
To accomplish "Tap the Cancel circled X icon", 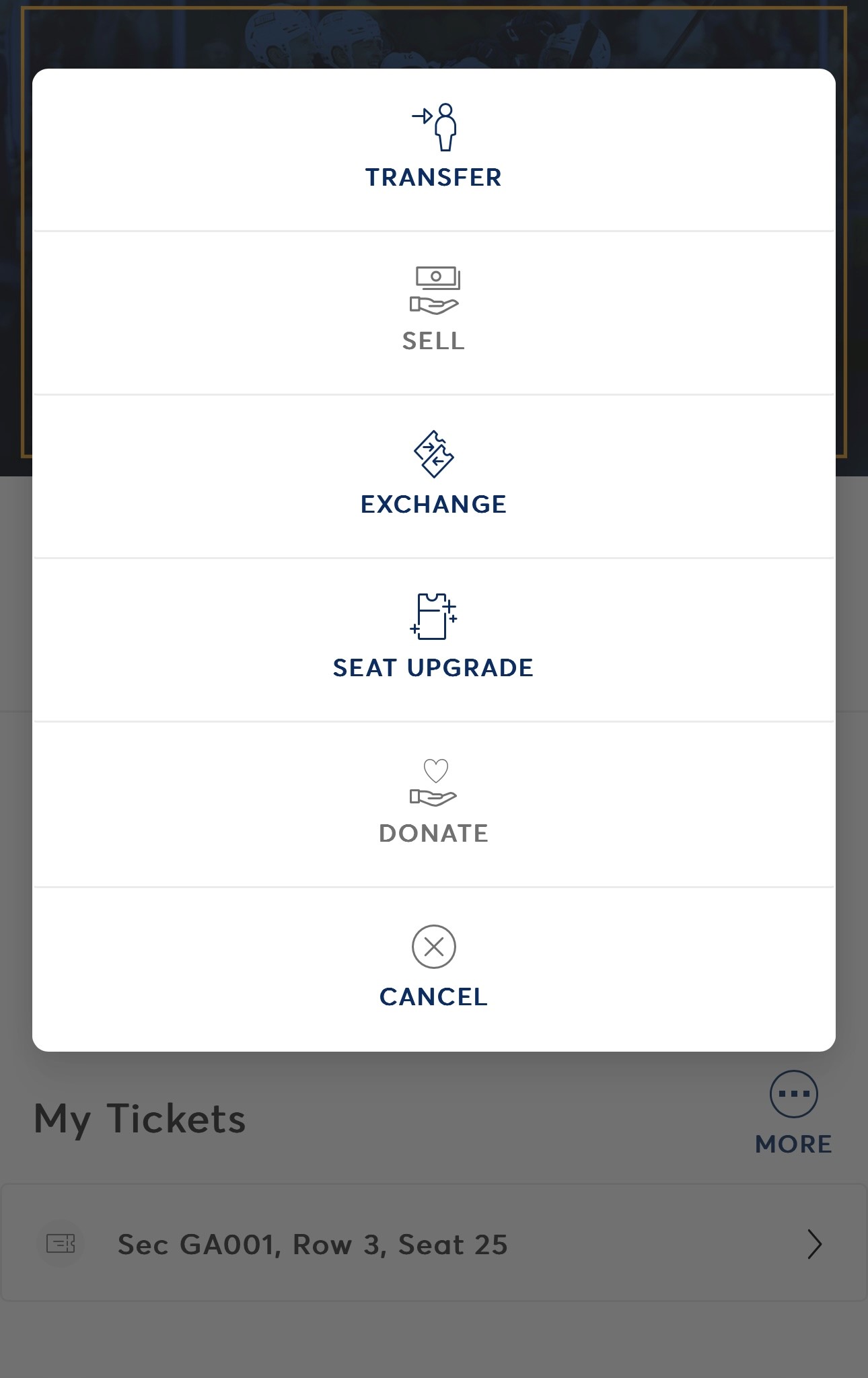I will click(x=434, y=947).
